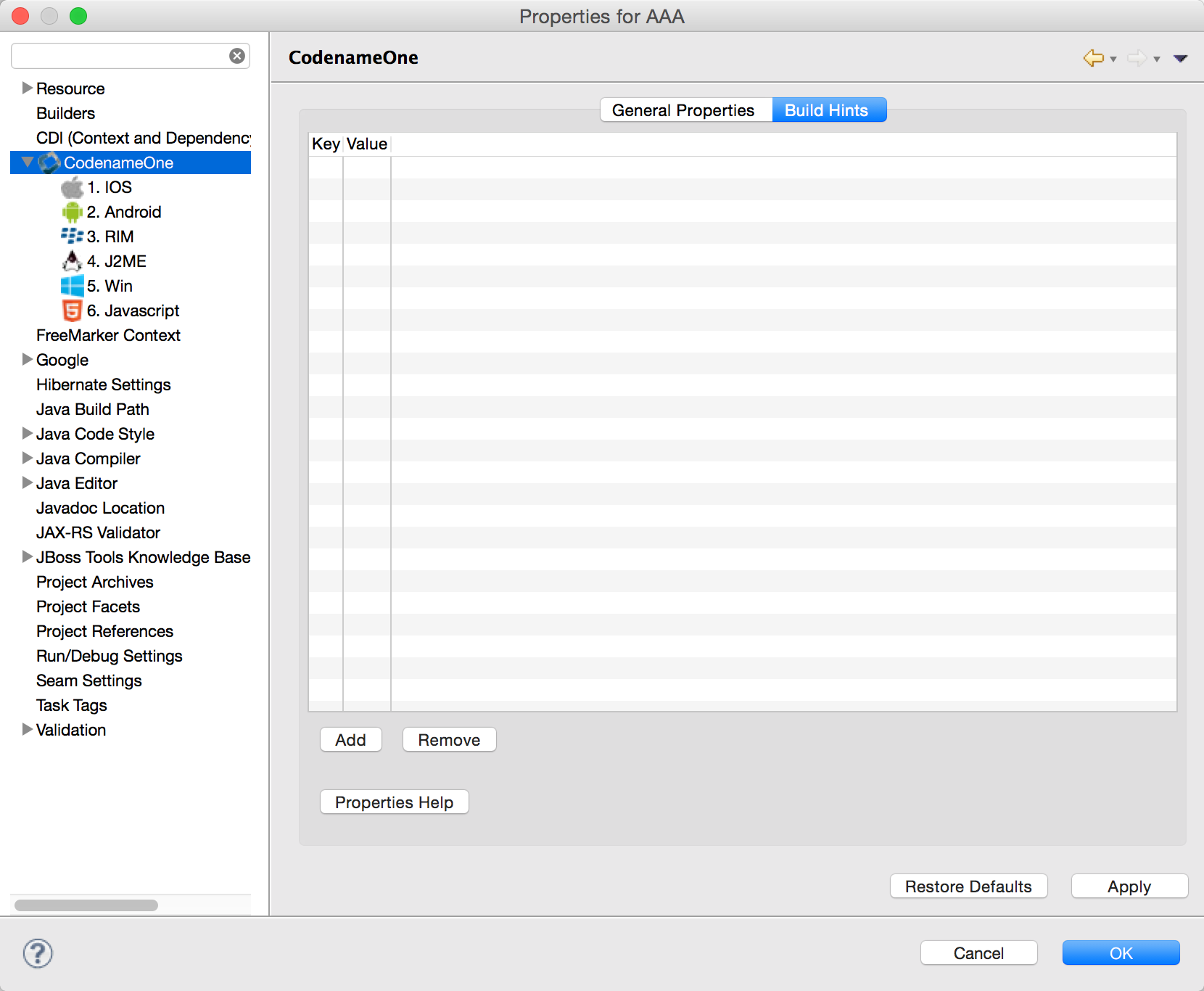Select Seam Settings

point(89,680)
